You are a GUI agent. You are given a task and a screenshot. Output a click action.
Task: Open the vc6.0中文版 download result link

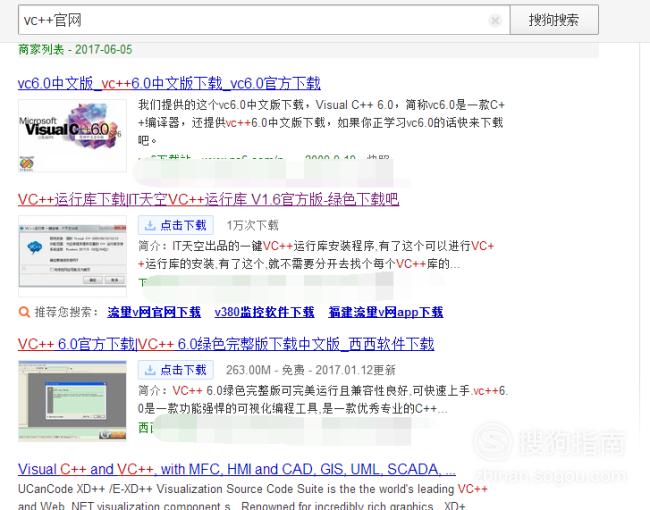click(x=169, y=83)
